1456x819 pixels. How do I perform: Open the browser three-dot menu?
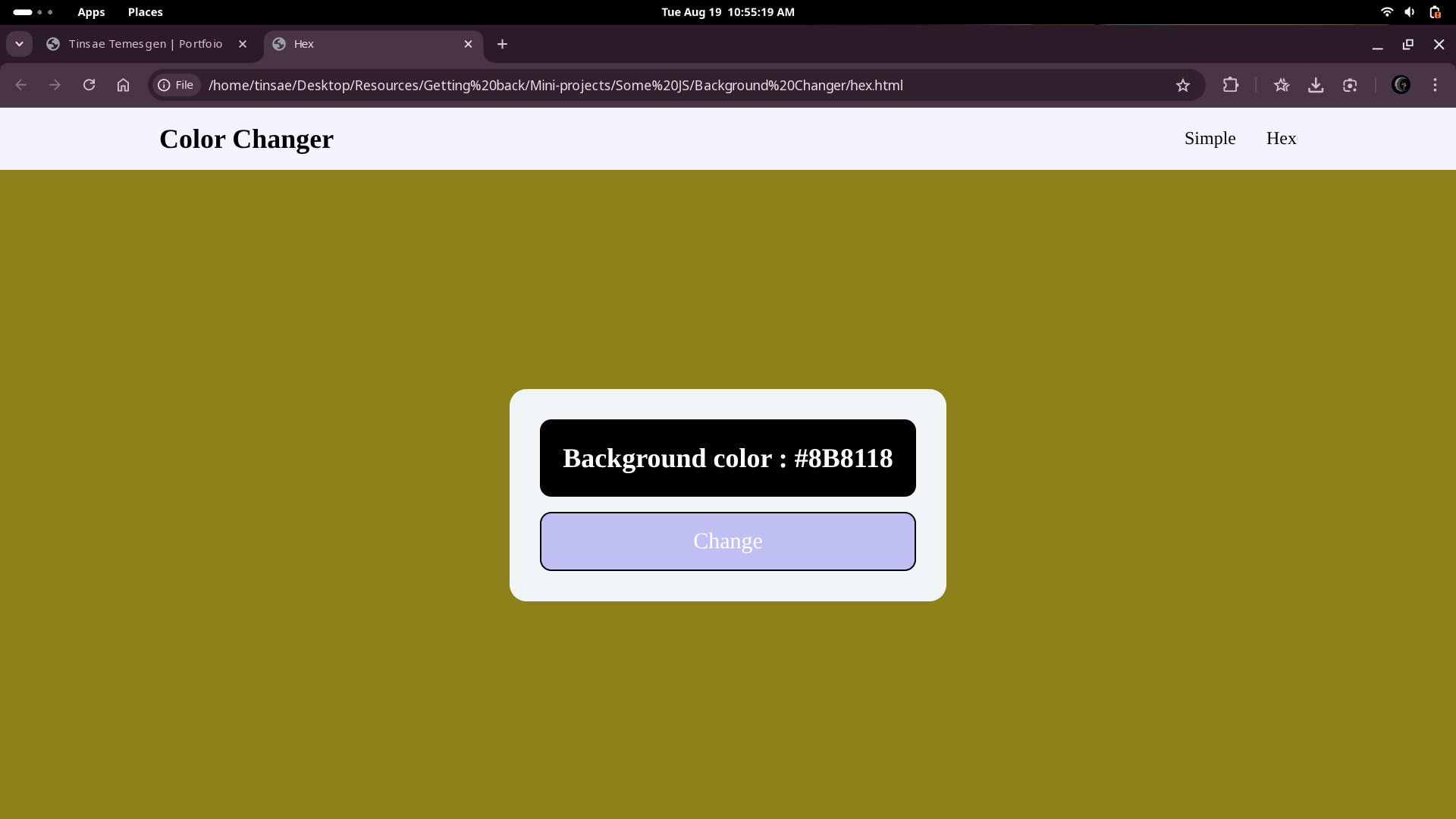(x=1435, y=85)
